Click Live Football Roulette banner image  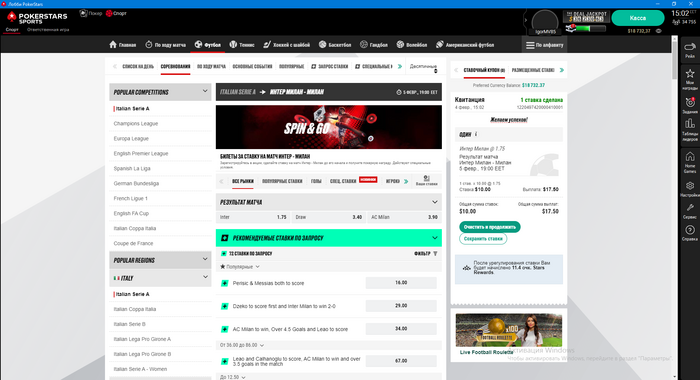[508, 330]
